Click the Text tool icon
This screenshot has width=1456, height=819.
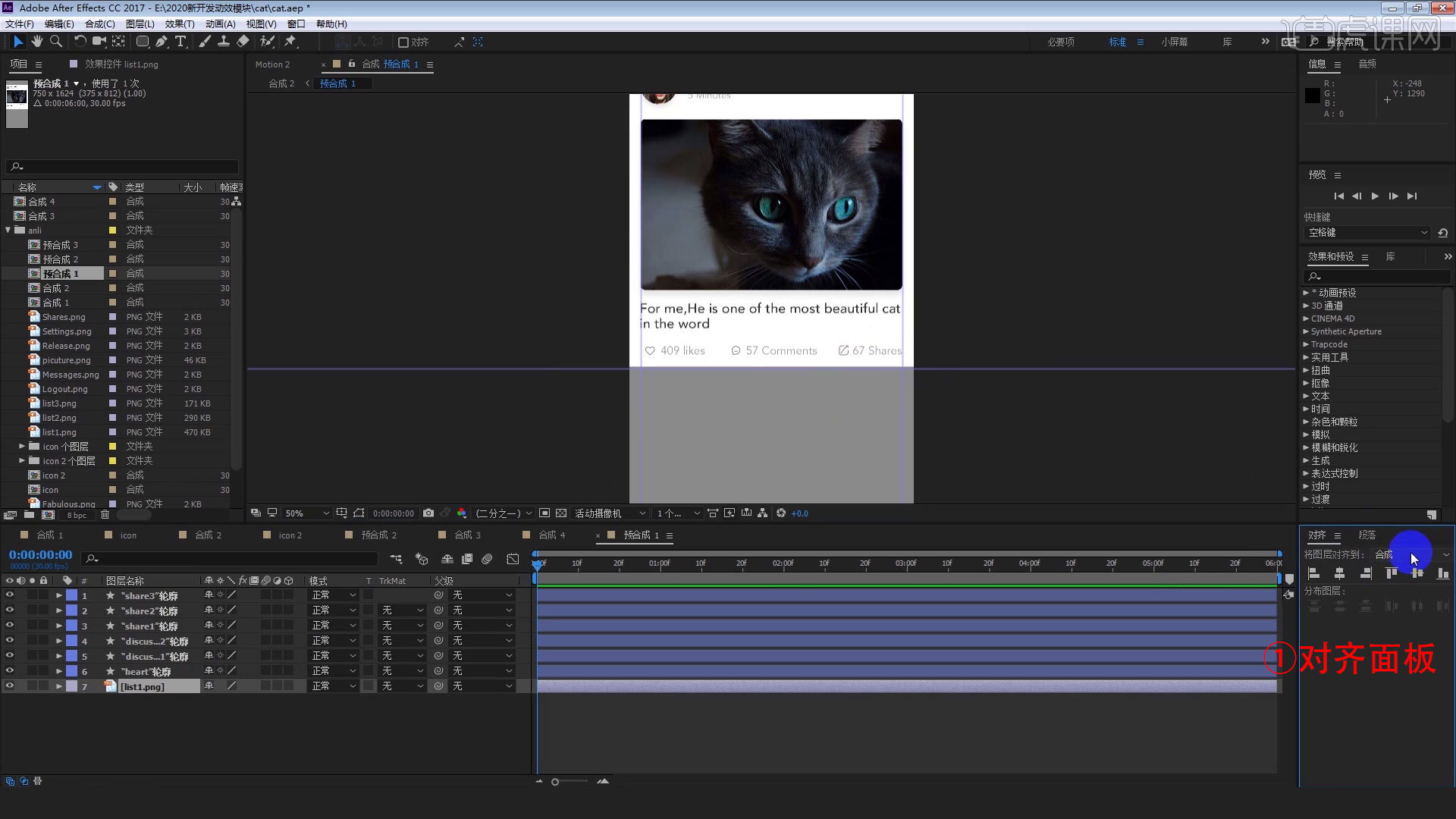coord(180,41)
